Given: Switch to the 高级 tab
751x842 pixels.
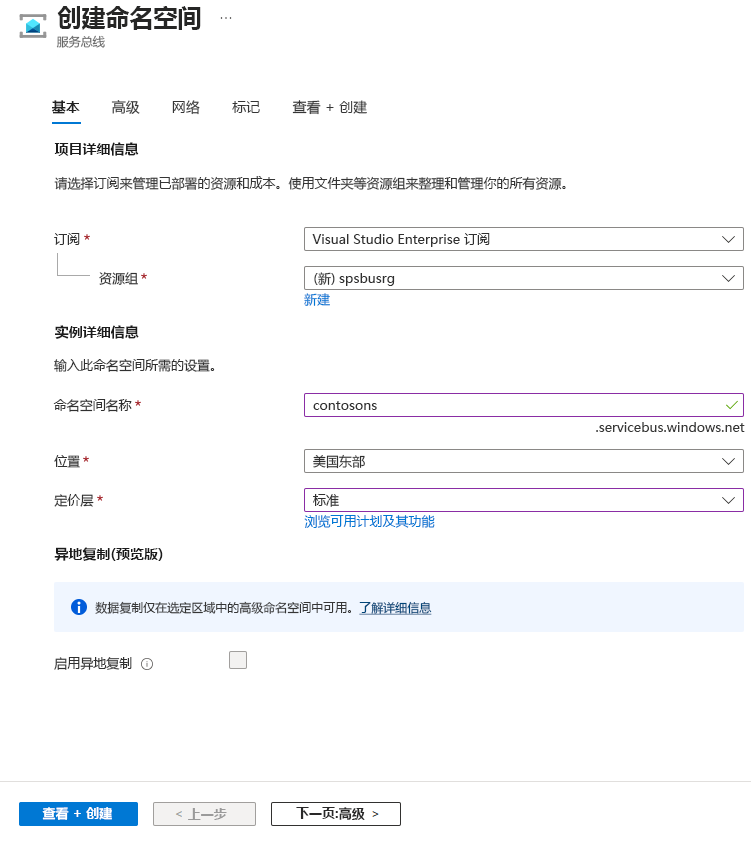Looking at the screenshot, I should [126, 107].
